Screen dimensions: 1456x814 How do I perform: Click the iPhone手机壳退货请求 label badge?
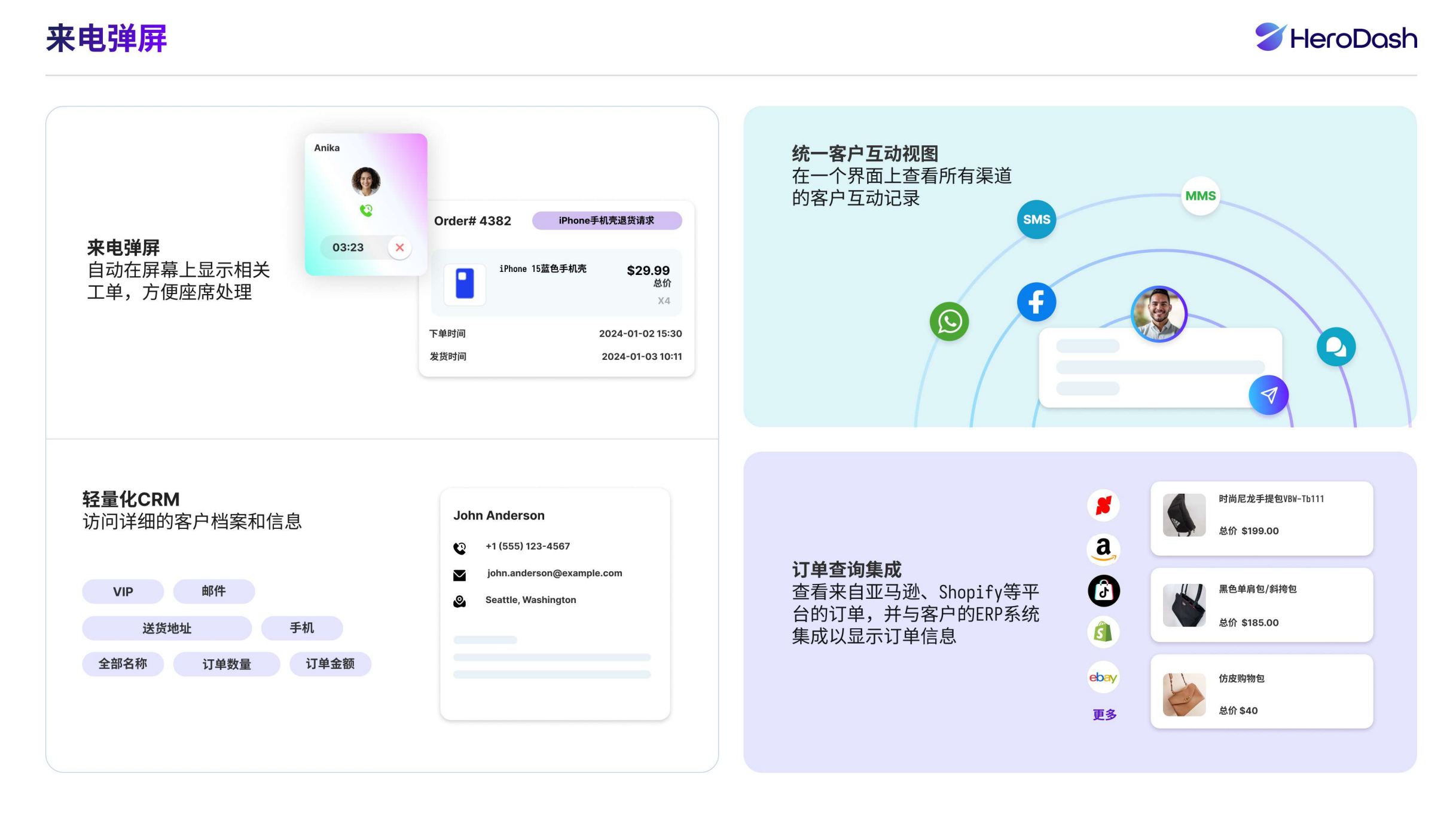606,221
